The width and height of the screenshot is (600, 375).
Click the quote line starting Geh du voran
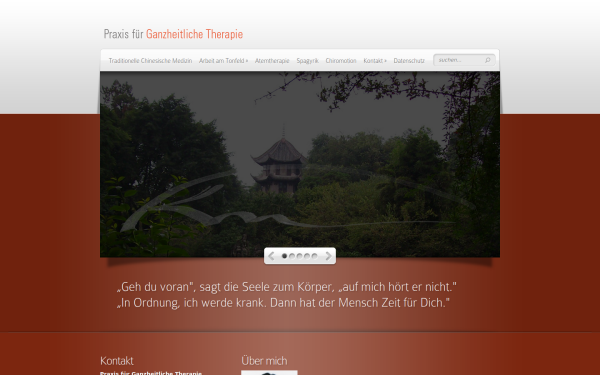[287, 287]
